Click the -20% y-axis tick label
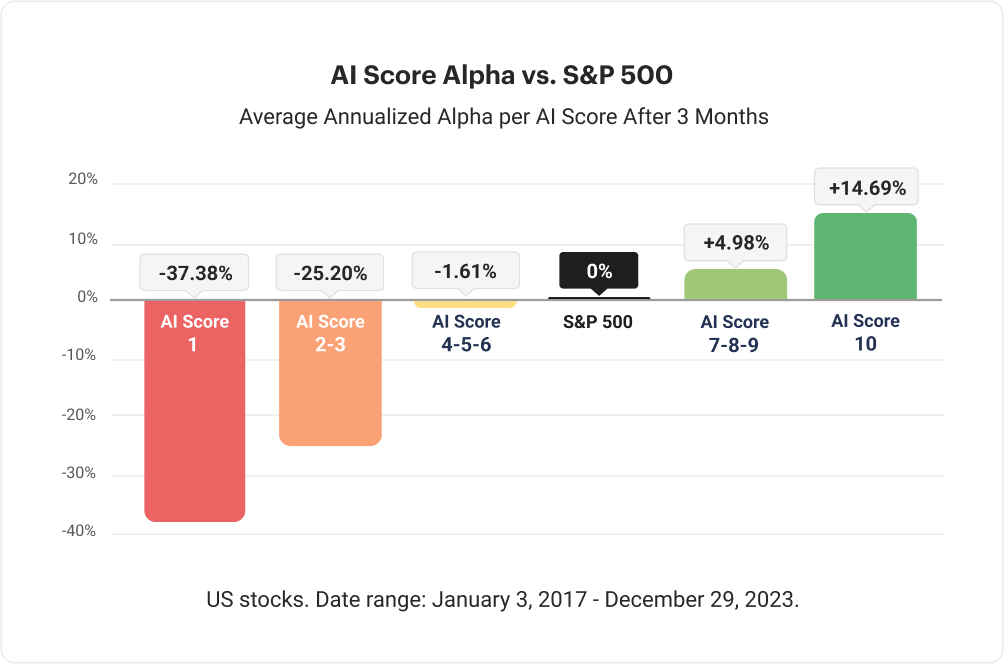The image size is (1004, 664). [x=79, y=414]
